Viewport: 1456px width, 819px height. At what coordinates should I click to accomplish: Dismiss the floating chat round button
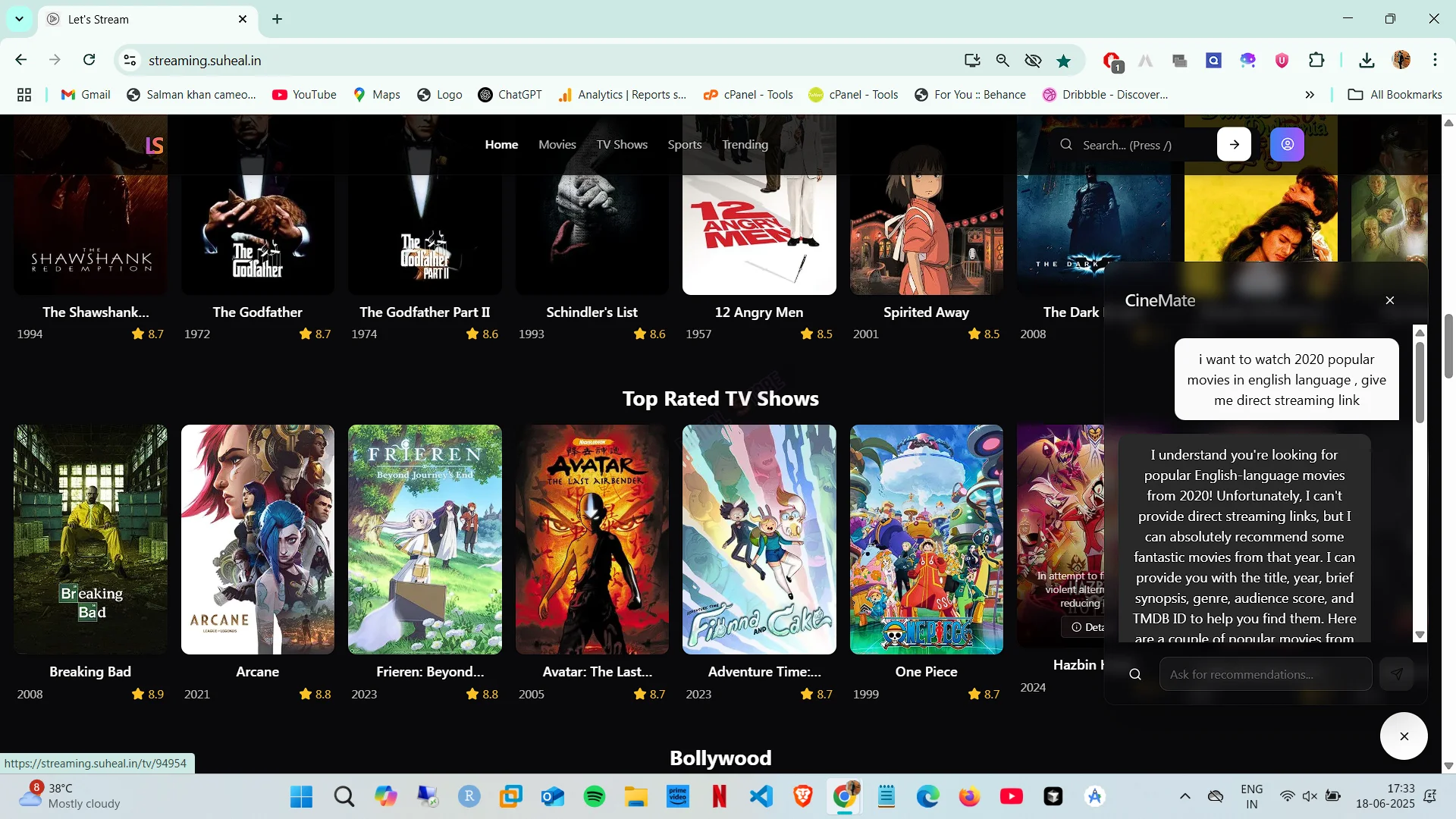(x=1404, y=736)
